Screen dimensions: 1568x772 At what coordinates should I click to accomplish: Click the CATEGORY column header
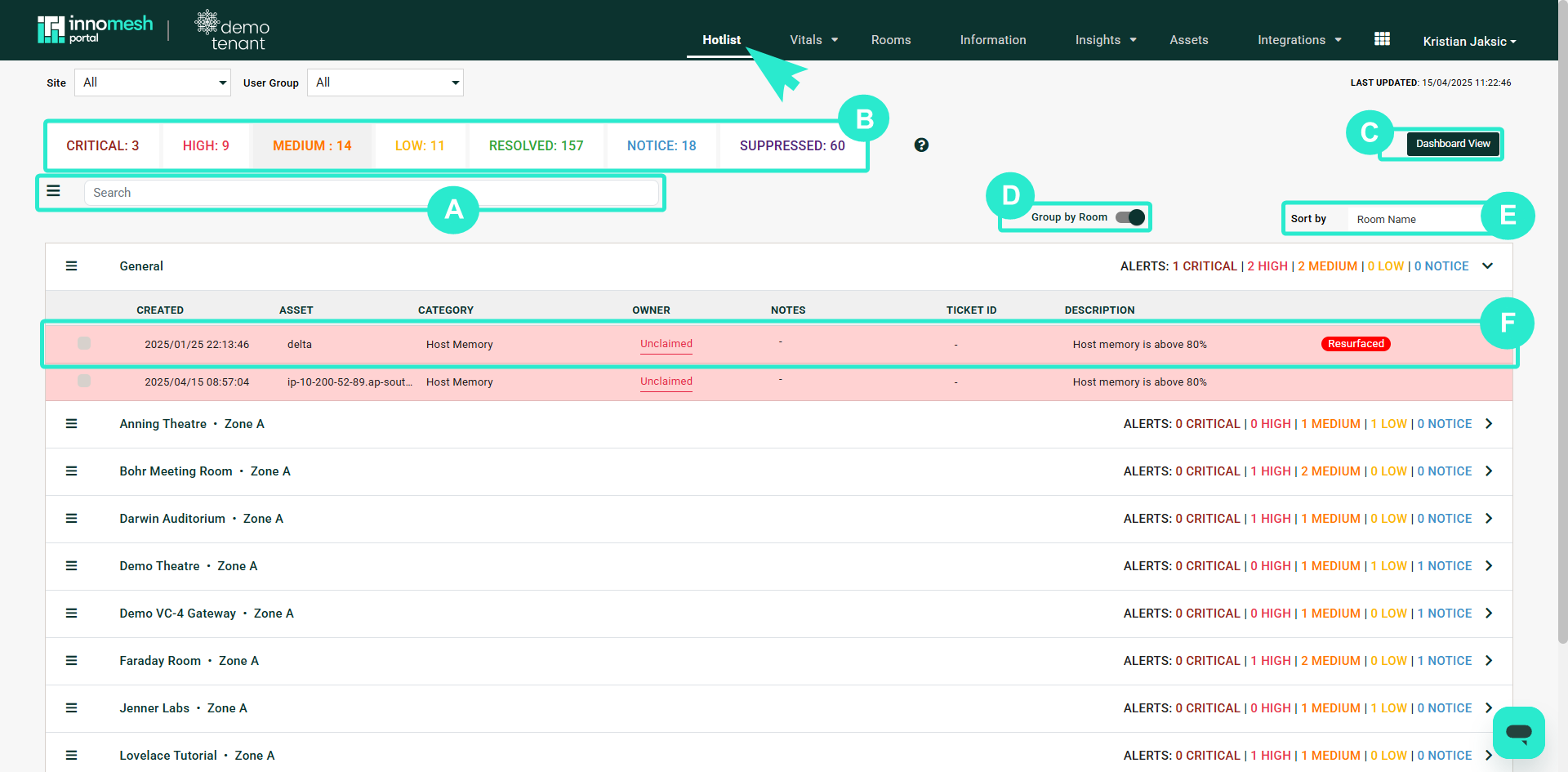[x=446, y=310]
